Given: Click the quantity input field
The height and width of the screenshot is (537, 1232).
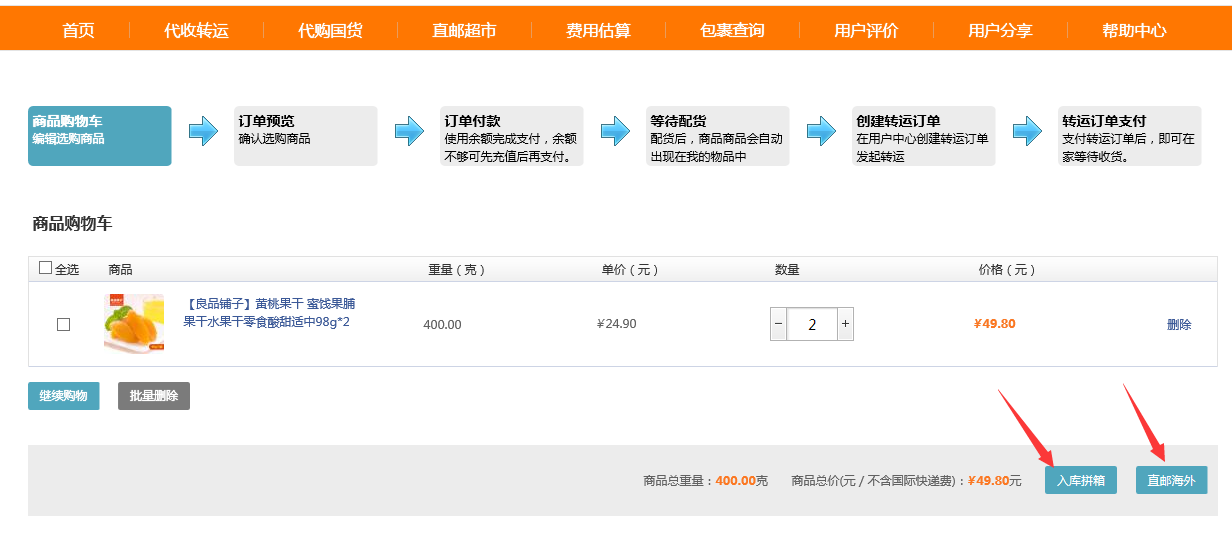Looking at the screenshot, I should pos(811,324).
